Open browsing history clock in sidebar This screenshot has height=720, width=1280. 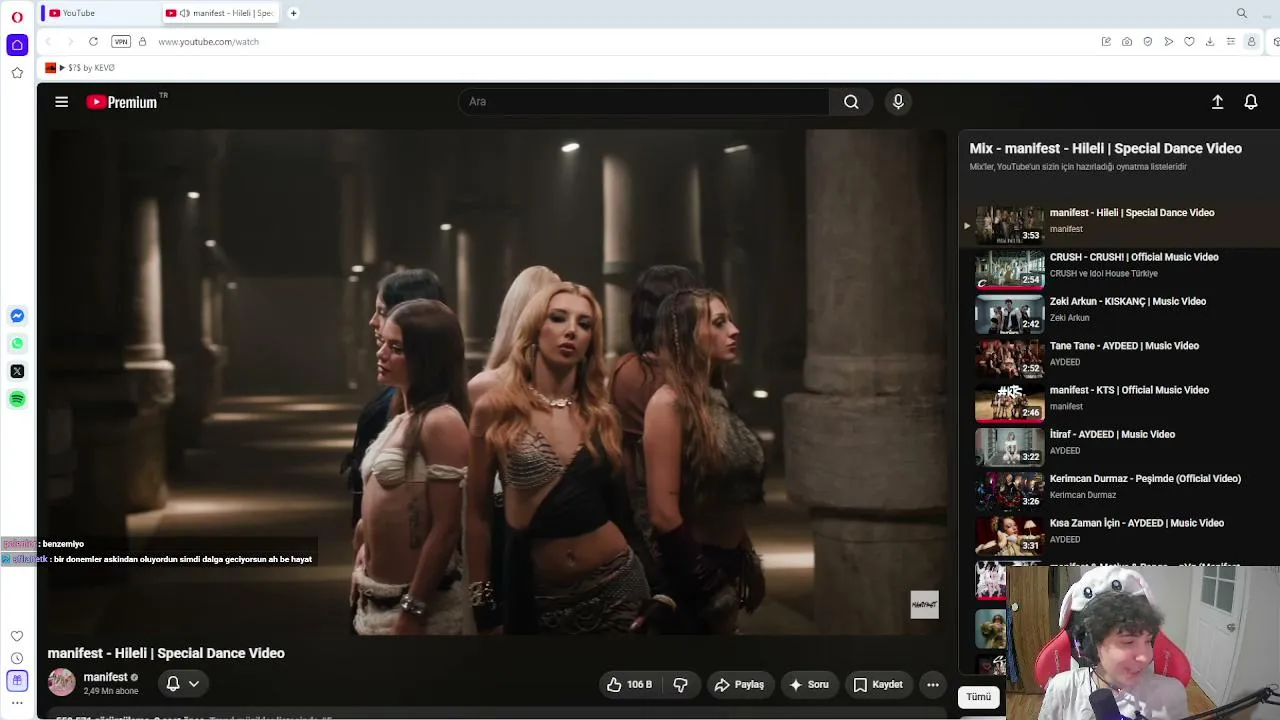[17, 658]
